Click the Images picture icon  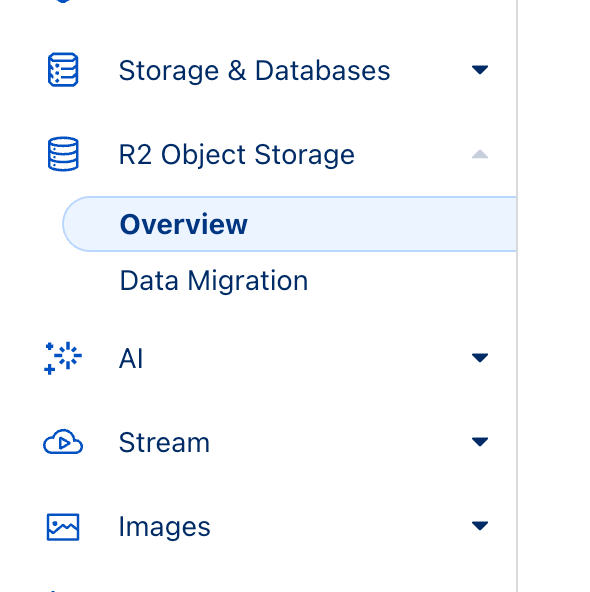click(63, 527)
